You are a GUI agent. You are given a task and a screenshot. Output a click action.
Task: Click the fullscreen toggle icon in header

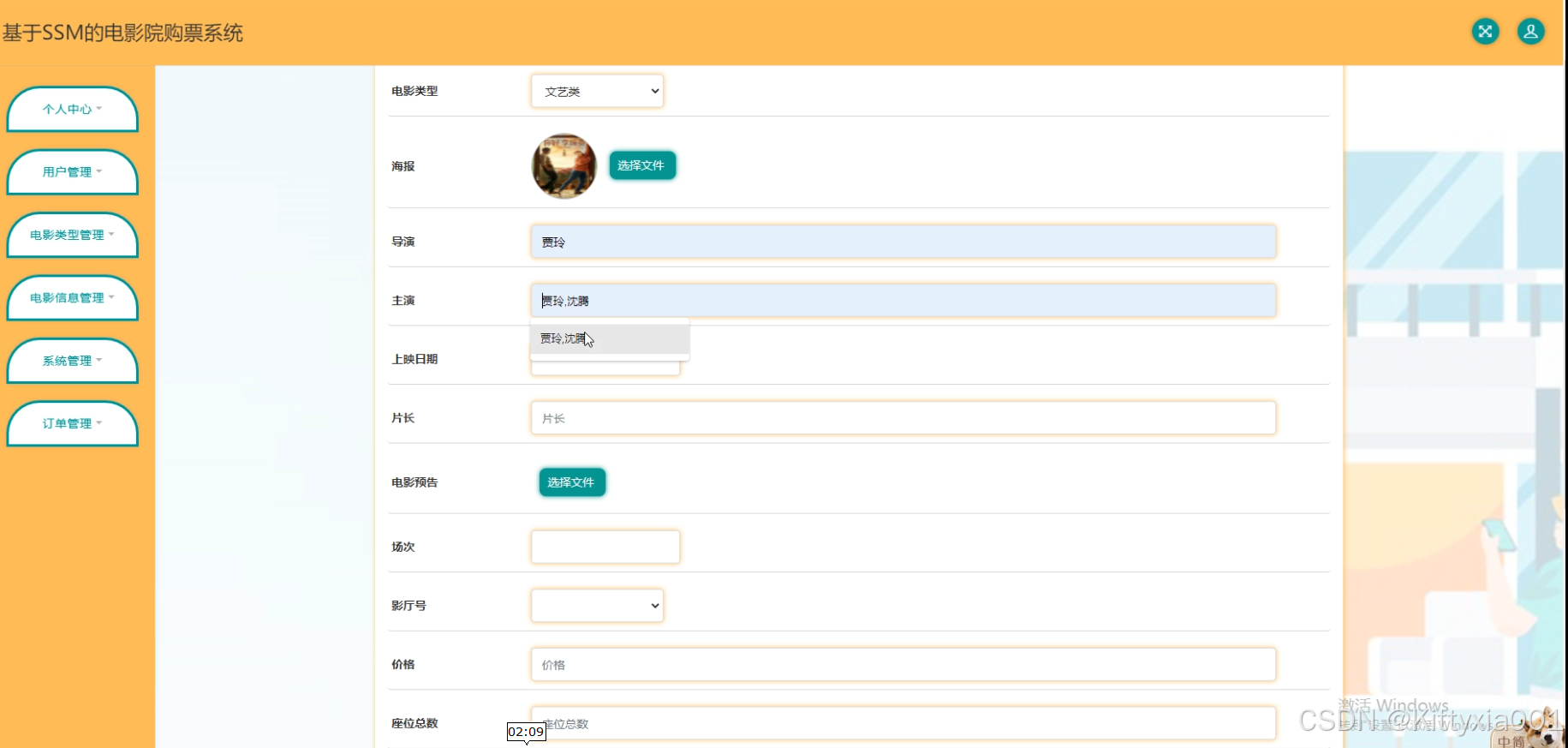(1485, 32)
